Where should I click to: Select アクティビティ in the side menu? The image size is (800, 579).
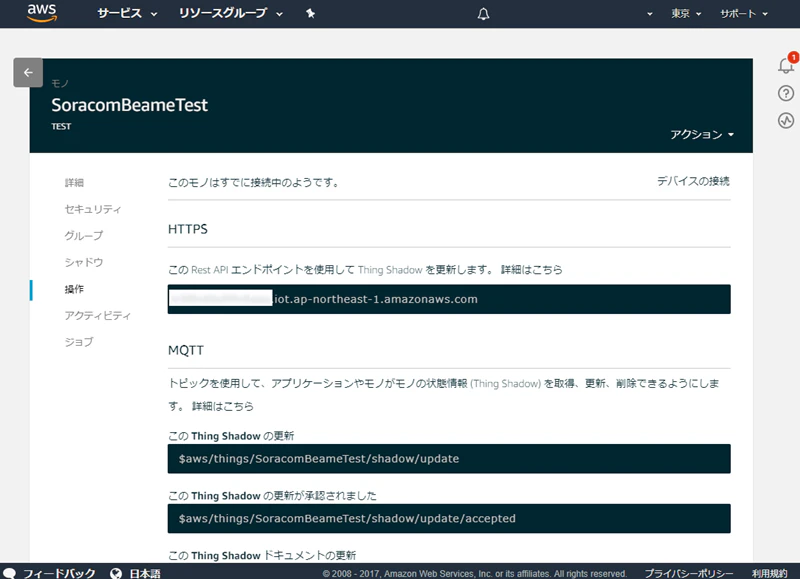[97, 316]
